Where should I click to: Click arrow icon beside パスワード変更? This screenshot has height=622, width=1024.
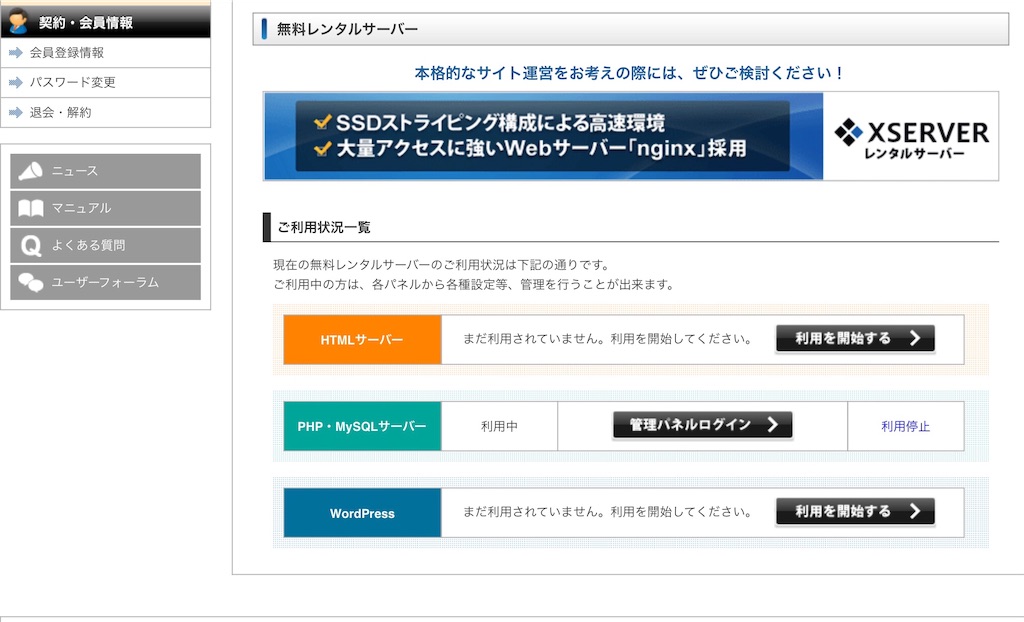coord(16,82)
